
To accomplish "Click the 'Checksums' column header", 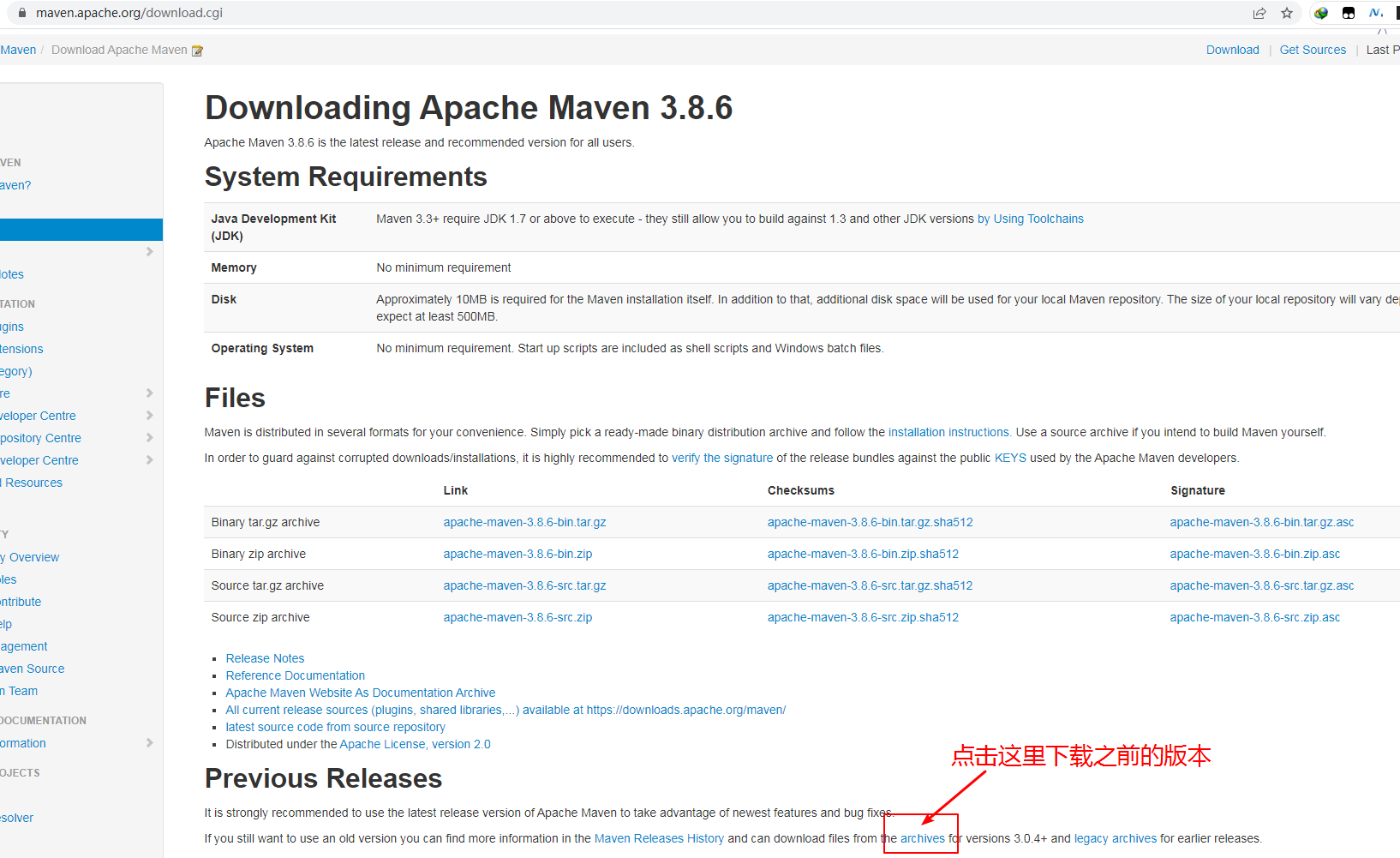I will pyautogui.click(x=801, y=490).
